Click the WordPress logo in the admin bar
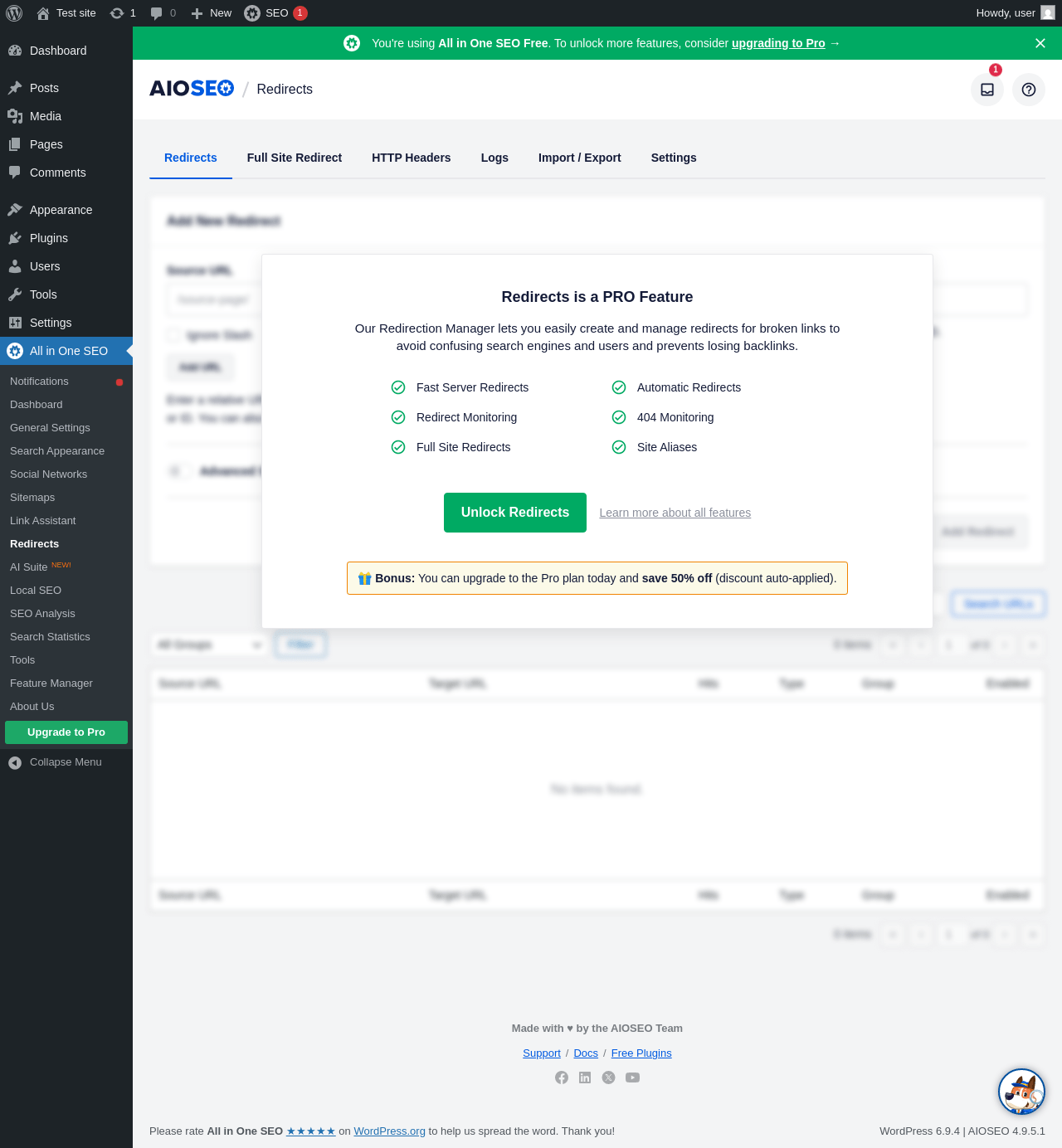Viewport: 1062px width, 1148px height. click(14, 13)
